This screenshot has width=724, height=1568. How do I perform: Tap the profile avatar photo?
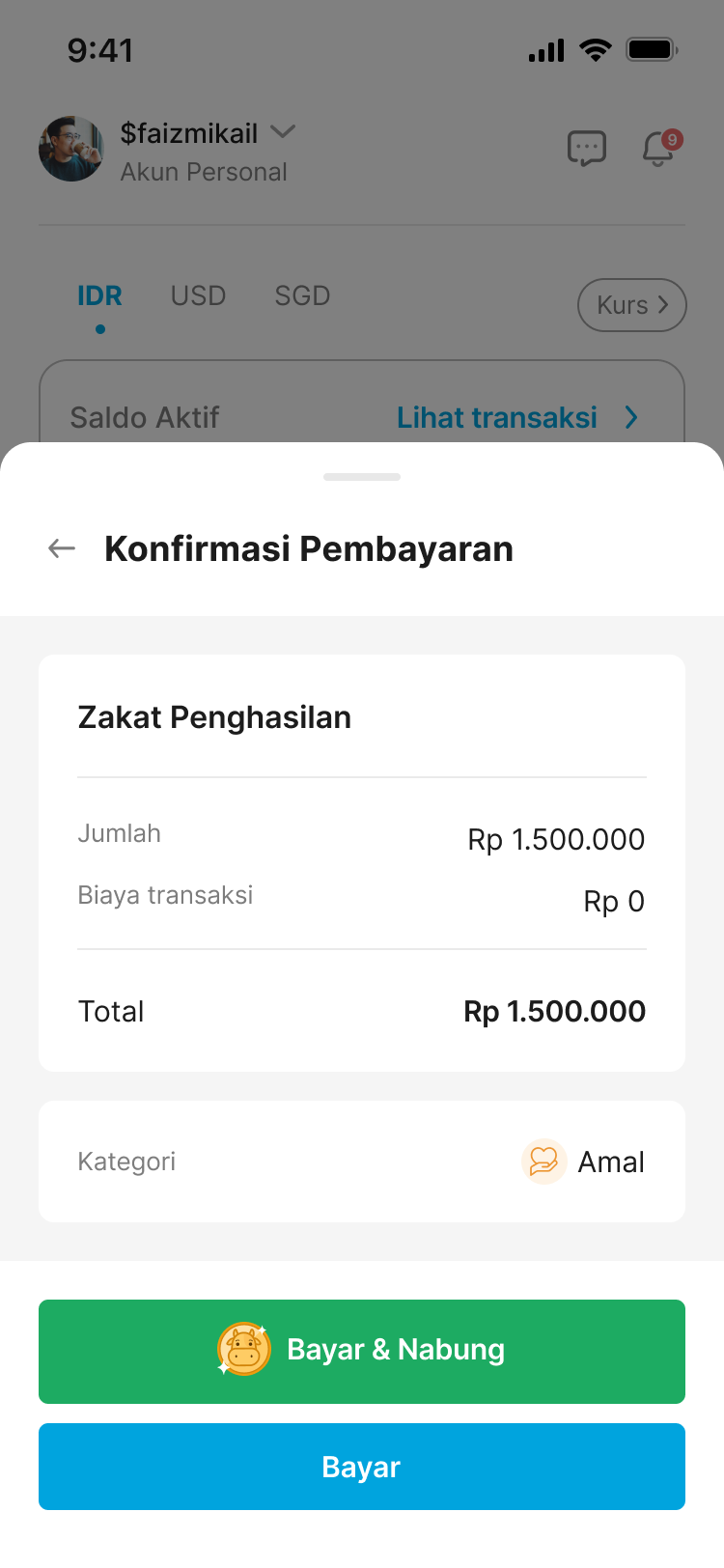[70, 149]
